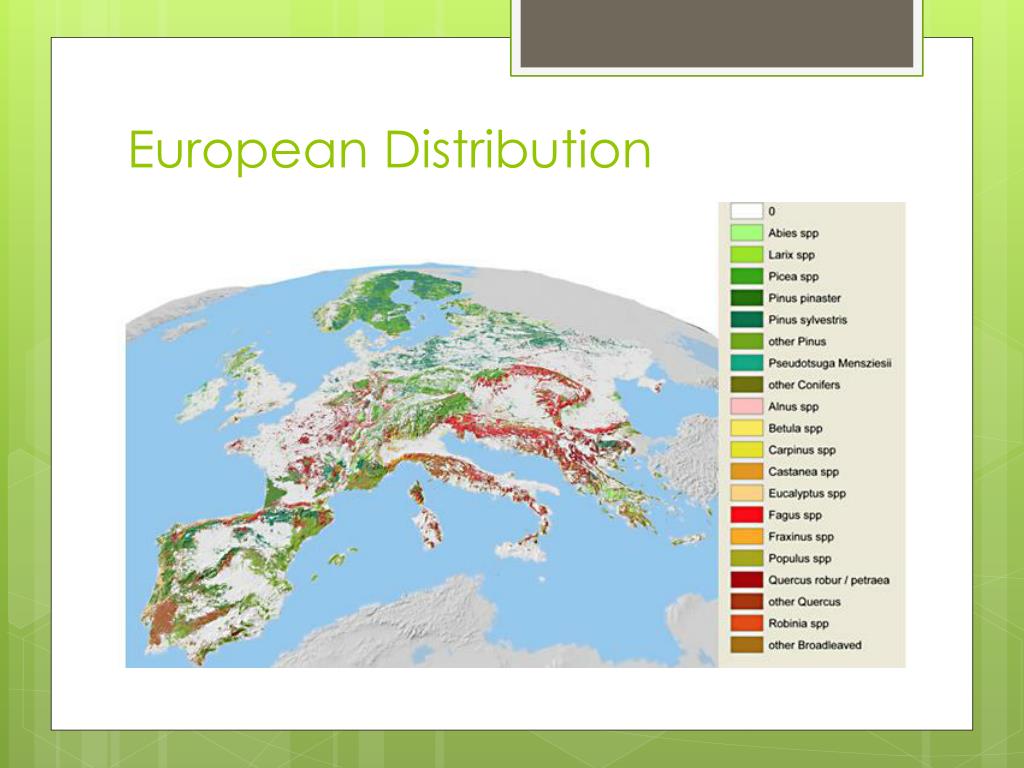Screen dimensions: 1024x768
Task: Click the other Quercus swatch
Action: tap(746, 601)
